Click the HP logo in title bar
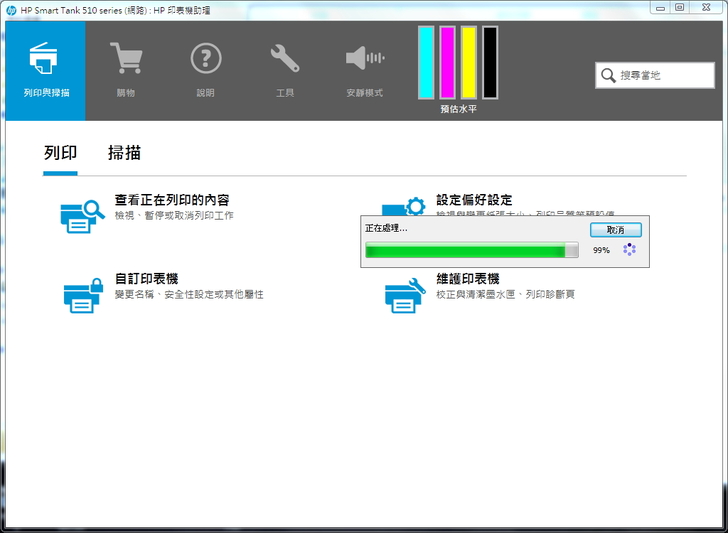This screenshot has height=533, width=728. pyautogui.click(x=11, y=10)
